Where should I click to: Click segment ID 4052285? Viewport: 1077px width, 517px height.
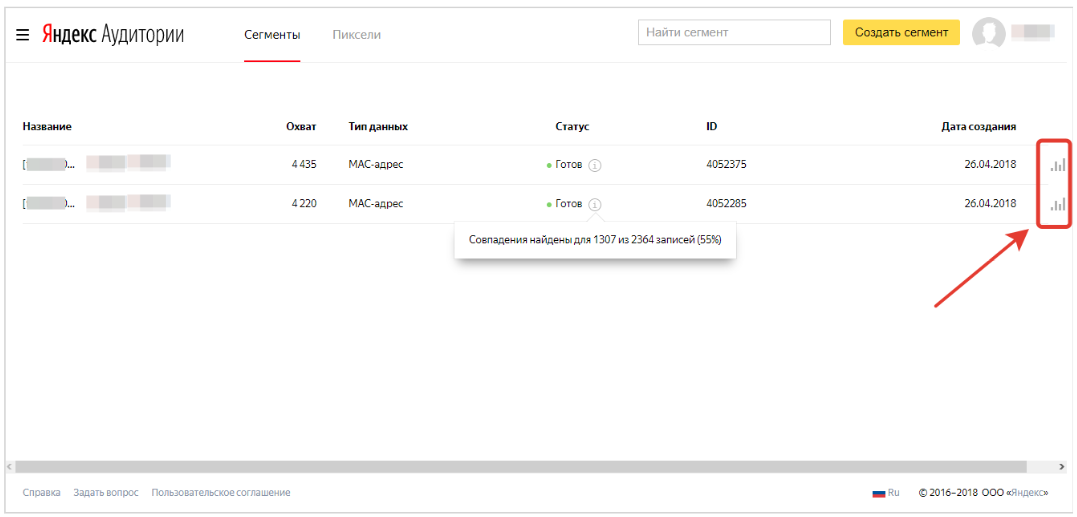click(727, 204)
